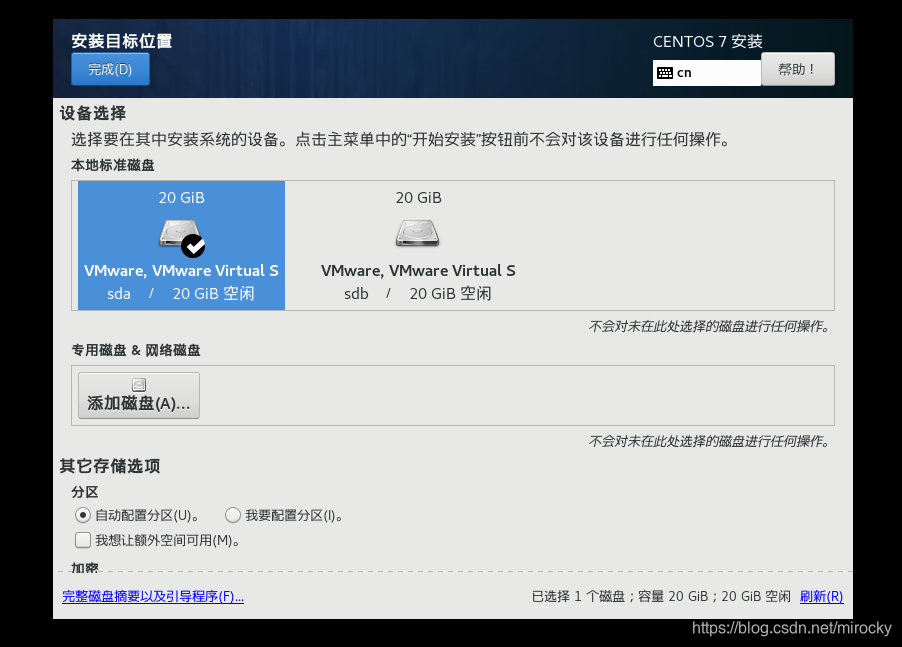Open 完整磁盘摘要以及引导程序(F) link
902x647 pixels.
(152, 596)
